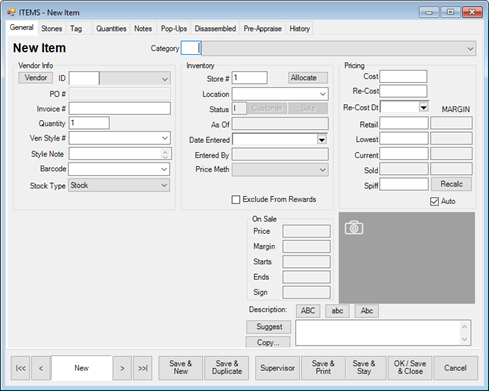The height and width of the screenshot is (391, 489).
Task: Click the Suggest description button
Action: (x=269, y=327)
